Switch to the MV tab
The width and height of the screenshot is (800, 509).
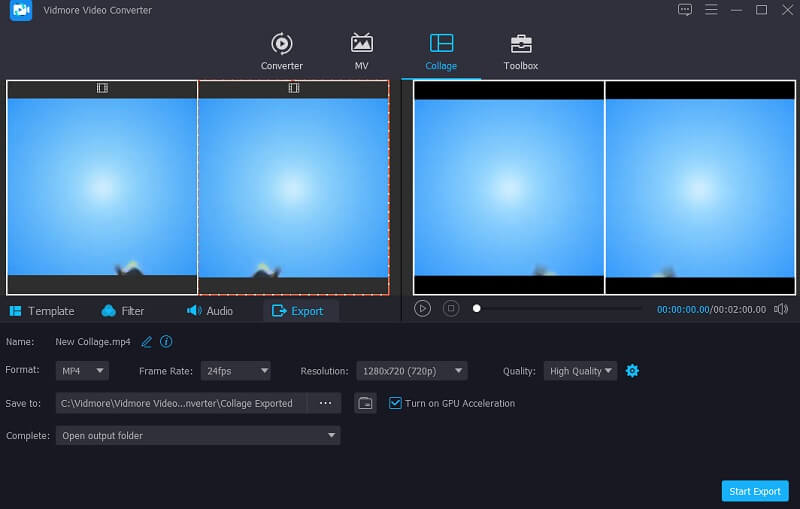361,52
